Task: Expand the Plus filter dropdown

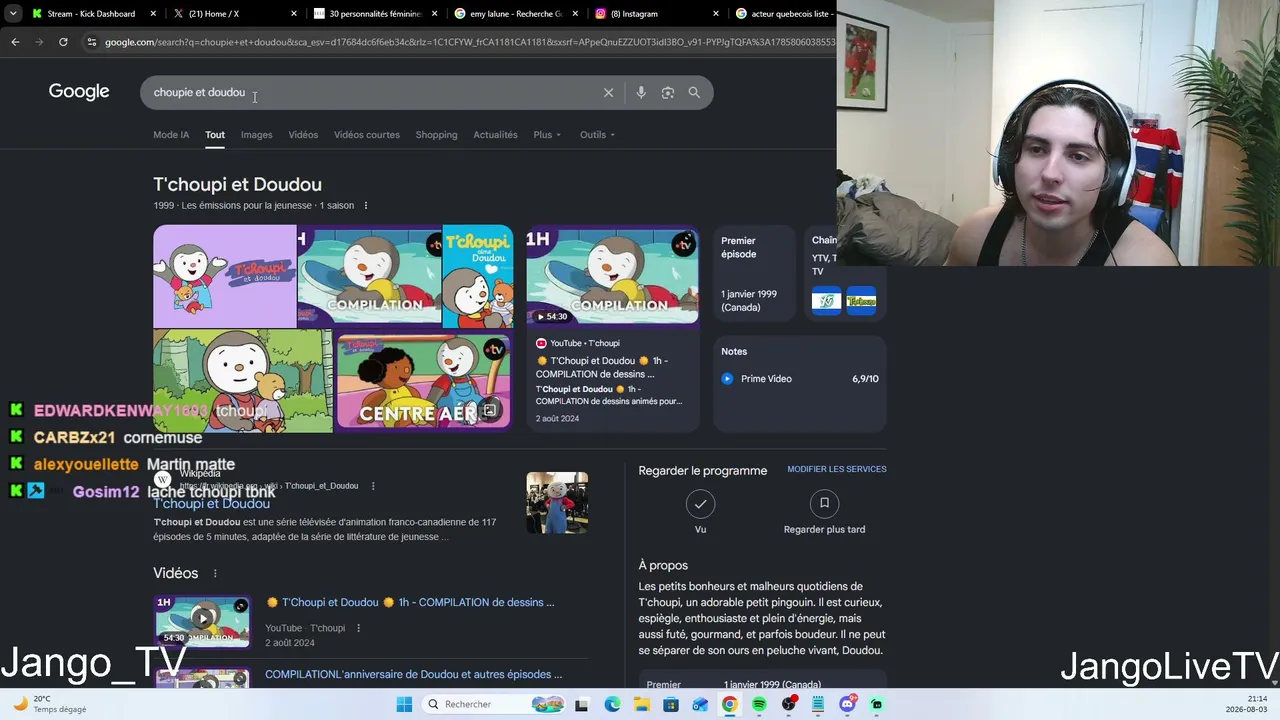Action: click(x=547, y=135)
